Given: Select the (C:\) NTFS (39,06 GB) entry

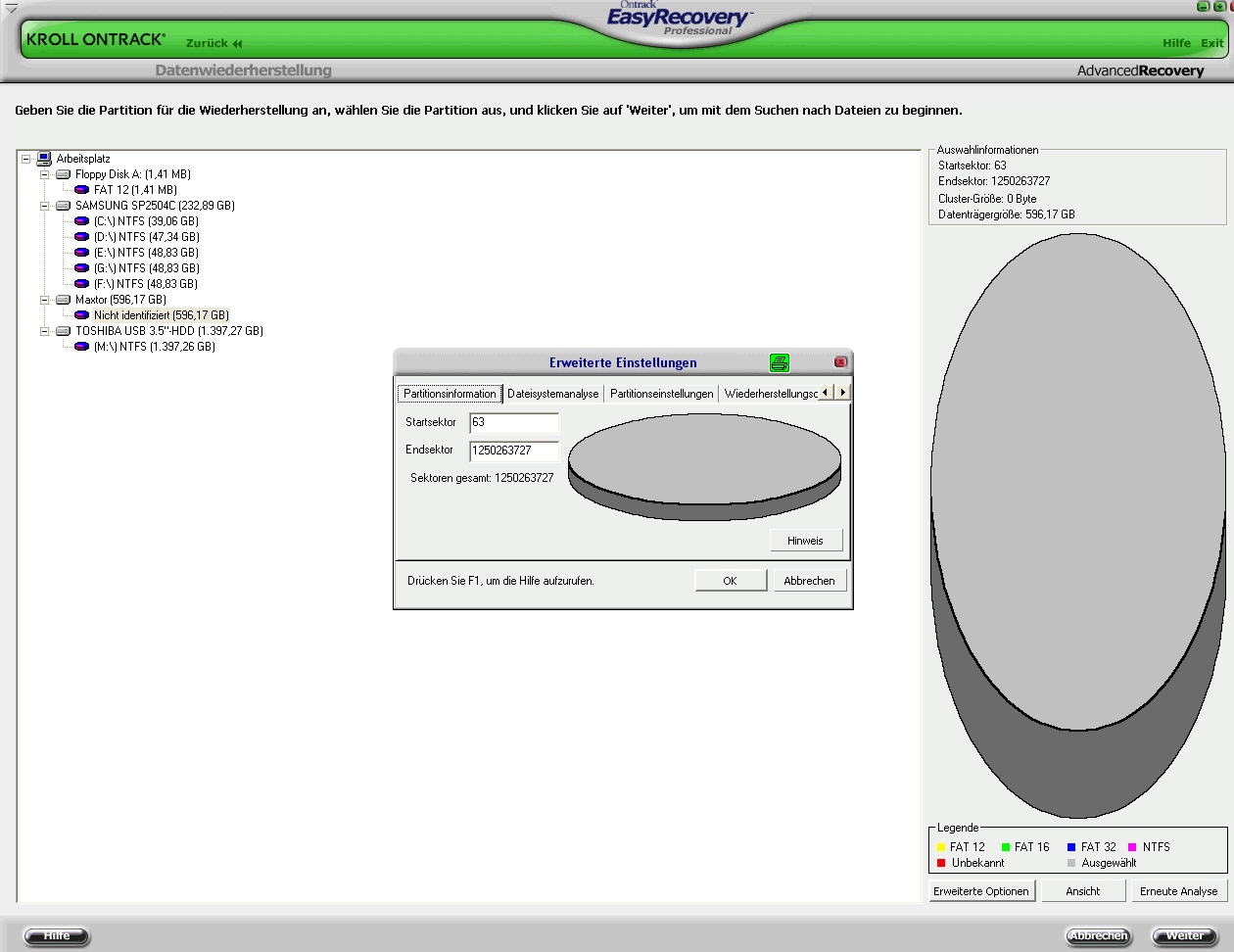Looking at the screenshot, I should click(x=146, y=221).
